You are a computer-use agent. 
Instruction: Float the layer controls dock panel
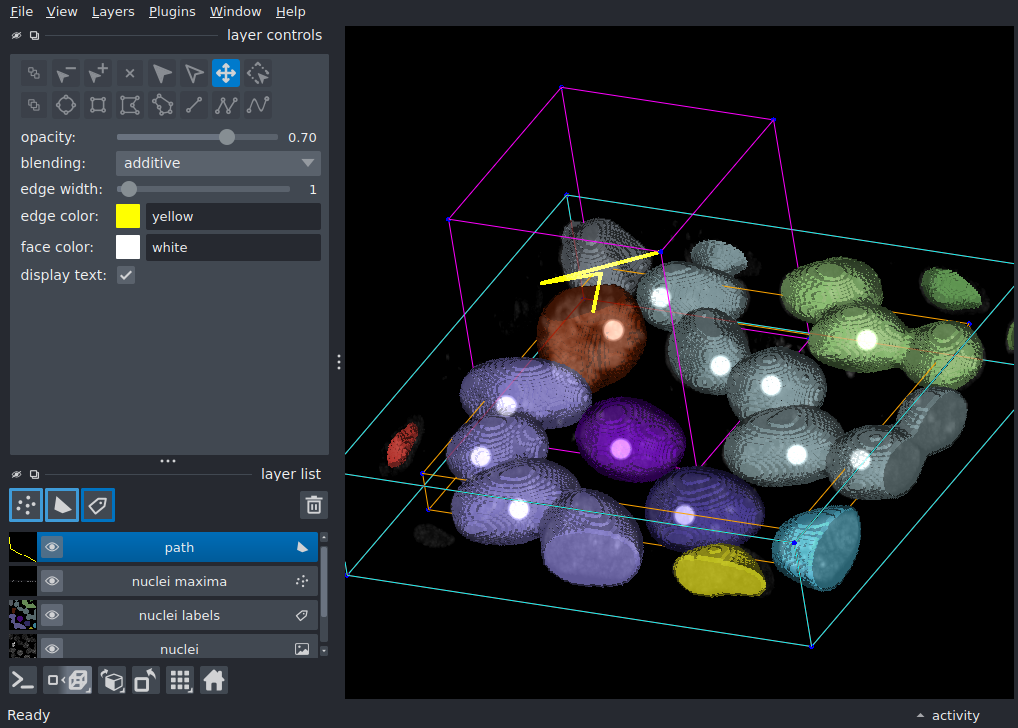pos(34,35)
